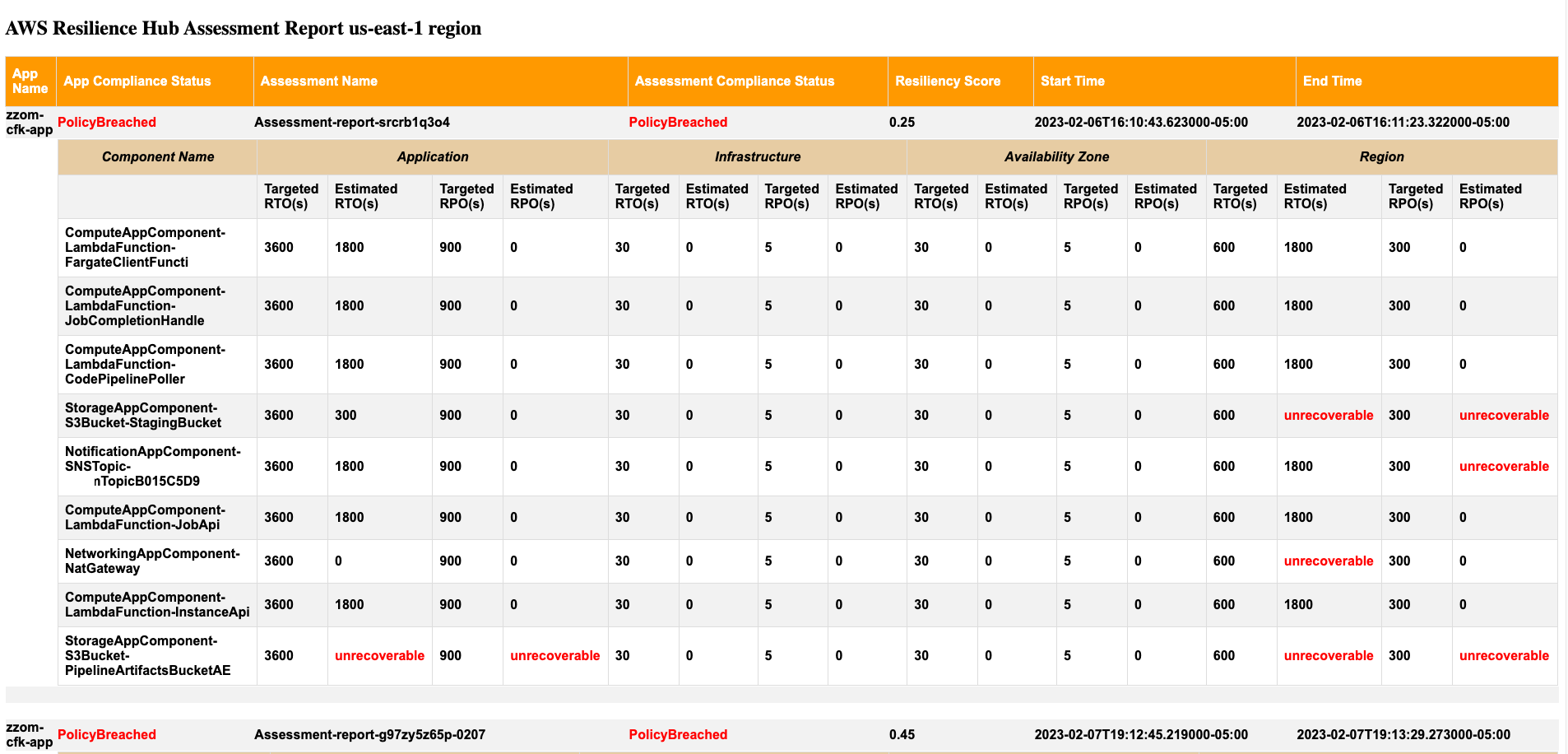The height and width of the screenshot is (754, 1568).
Task: Click the Component Name header
Action: coord(158,157)
